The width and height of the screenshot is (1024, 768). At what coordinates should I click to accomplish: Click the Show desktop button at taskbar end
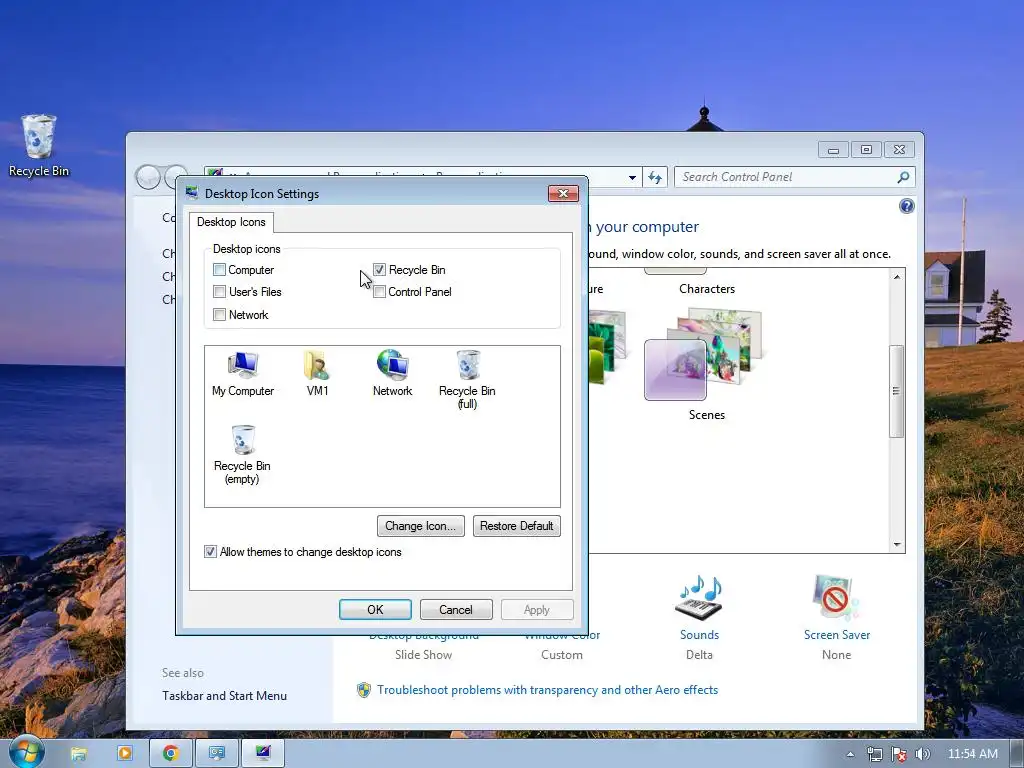pyautogui.click(x=1016, y=754)
